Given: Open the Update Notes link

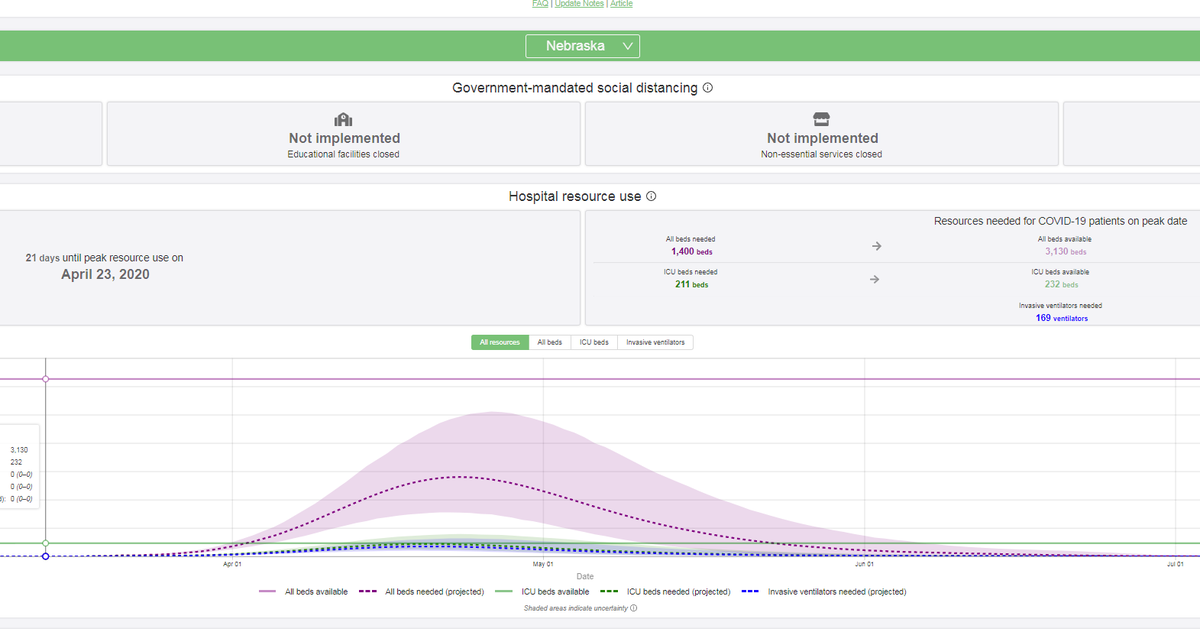Looking at the screenshot, I should pos(578,4).
